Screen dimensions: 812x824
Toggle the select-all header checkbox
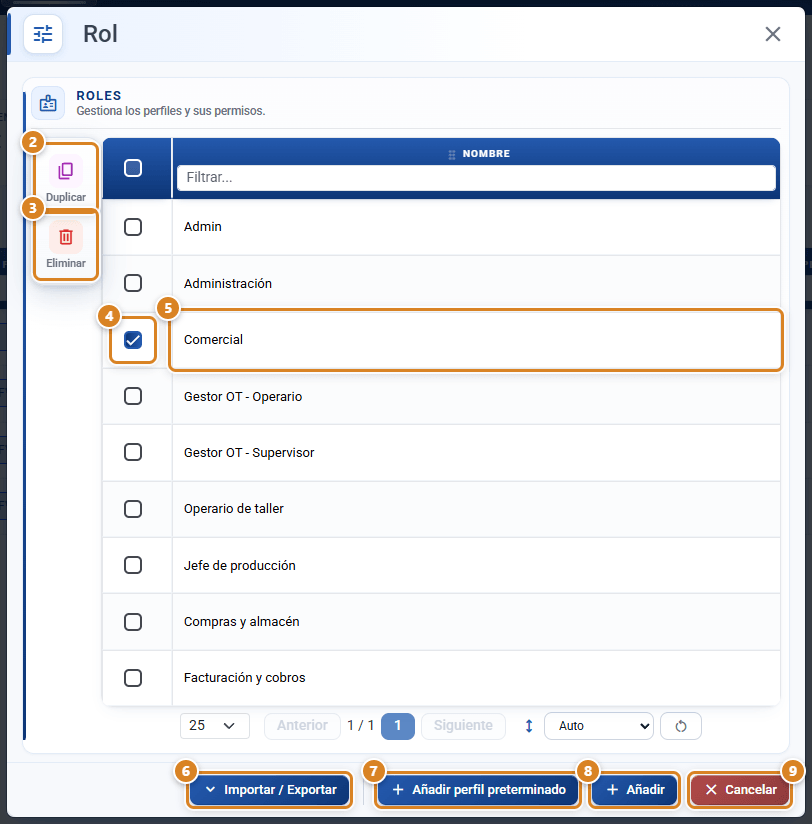133,168
